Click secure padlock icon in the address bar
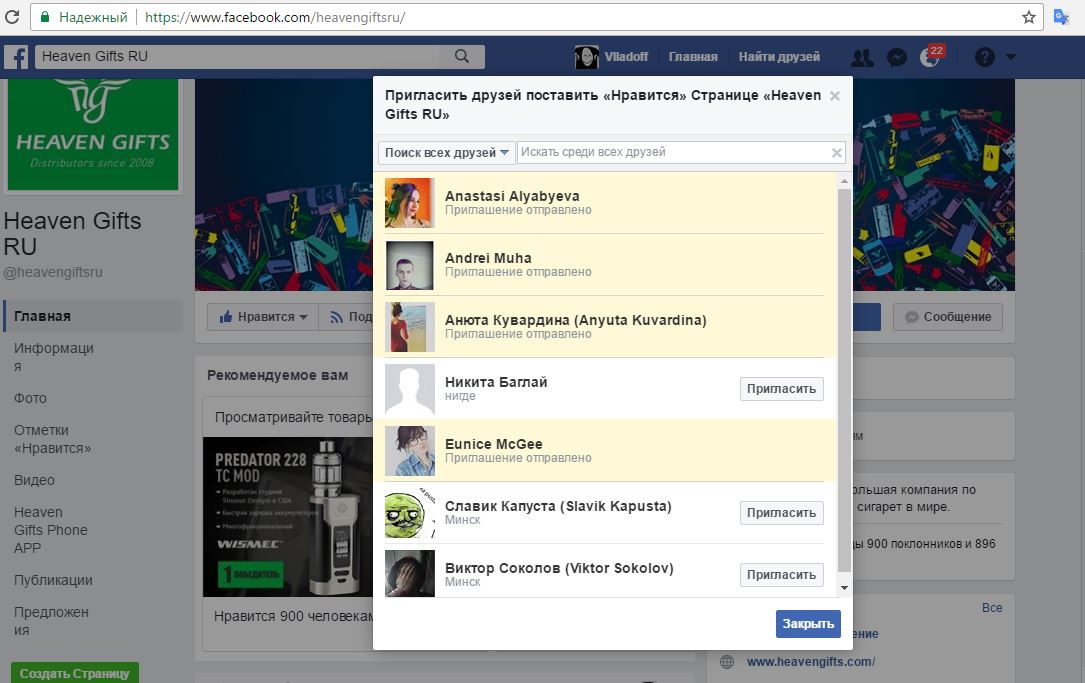This screenshot has width=1085, height=683. pyautogui.click(x=45, y=17)
